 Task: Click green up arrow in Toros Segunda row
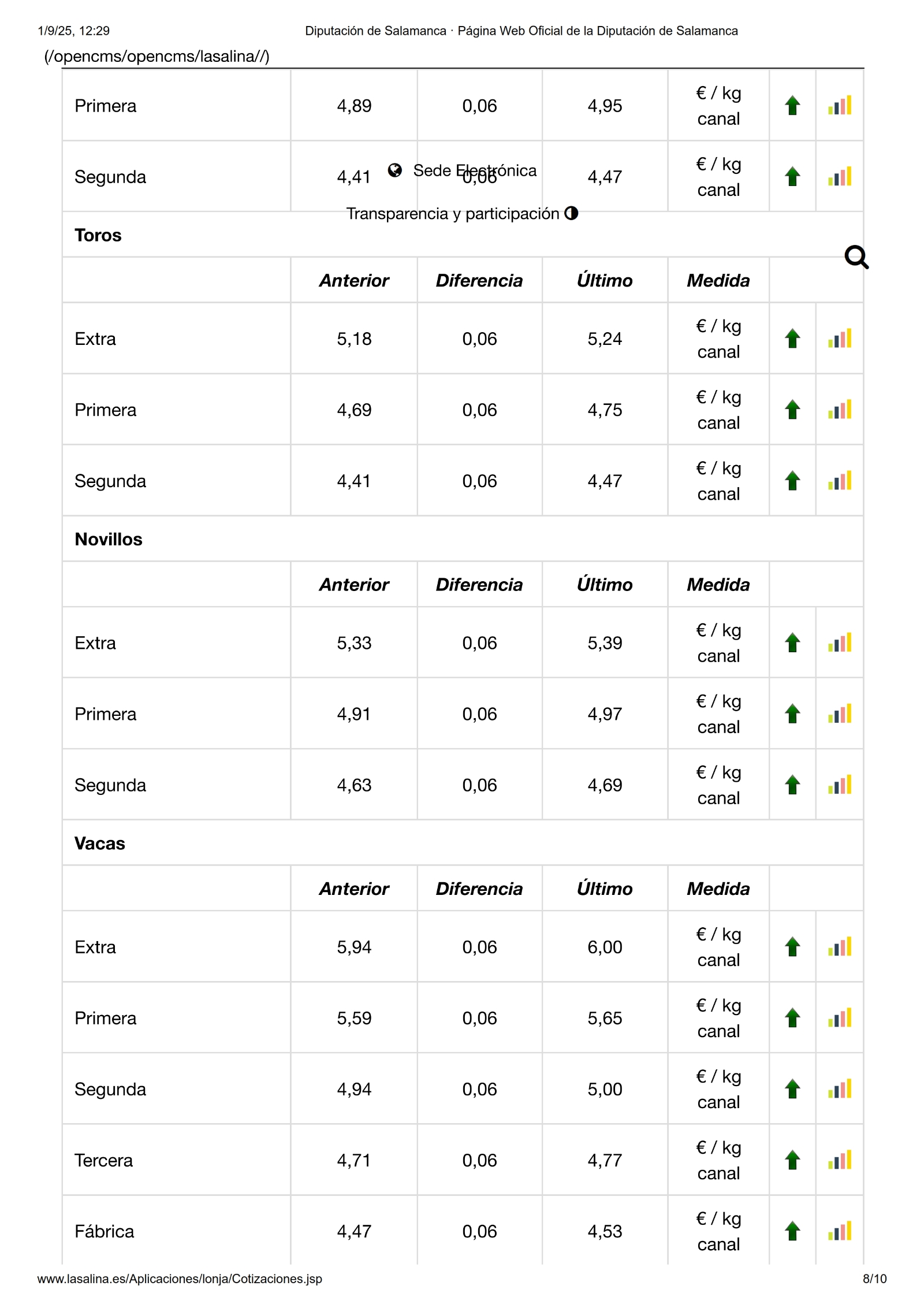pos(792,481)
